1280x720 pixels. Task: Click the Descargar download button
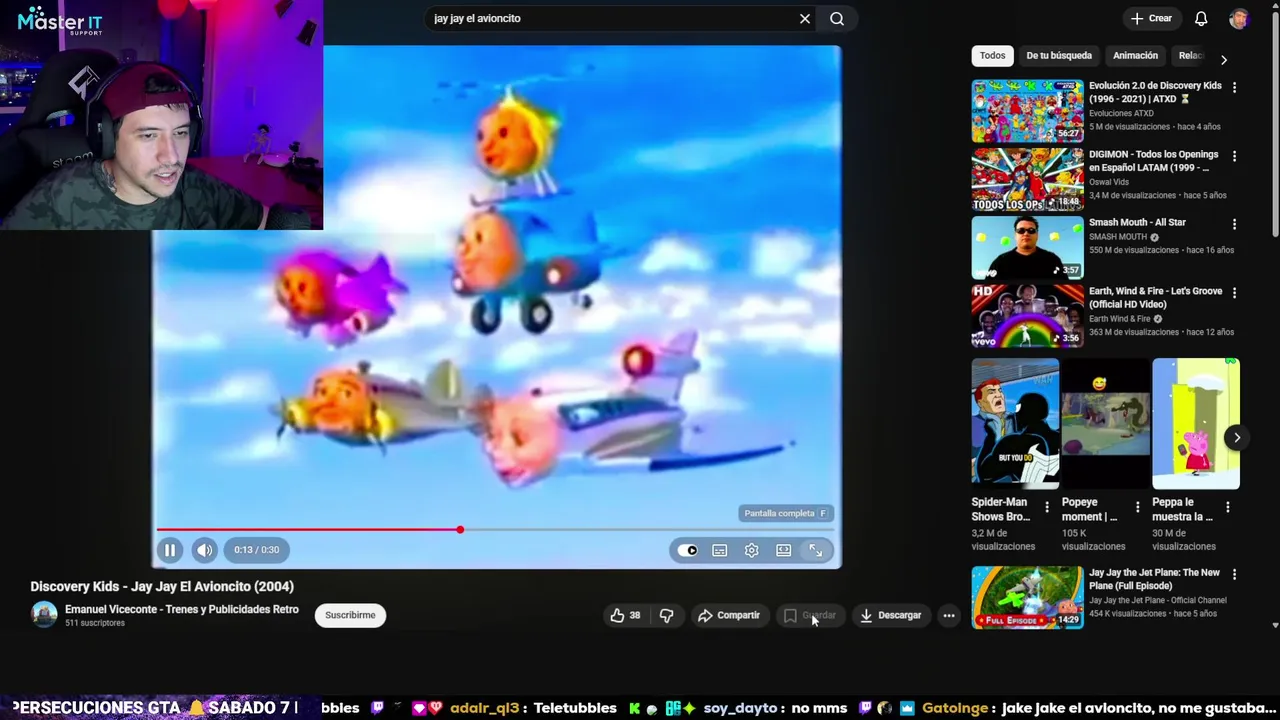(890, 616)
